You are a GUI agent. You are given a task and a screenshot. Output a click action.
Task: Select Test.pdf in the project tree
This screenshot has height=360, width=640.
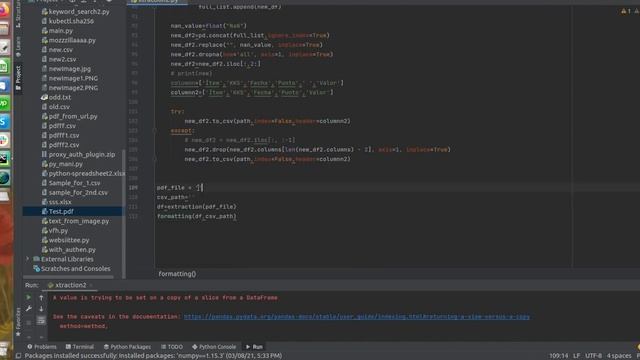coord(72,211)
